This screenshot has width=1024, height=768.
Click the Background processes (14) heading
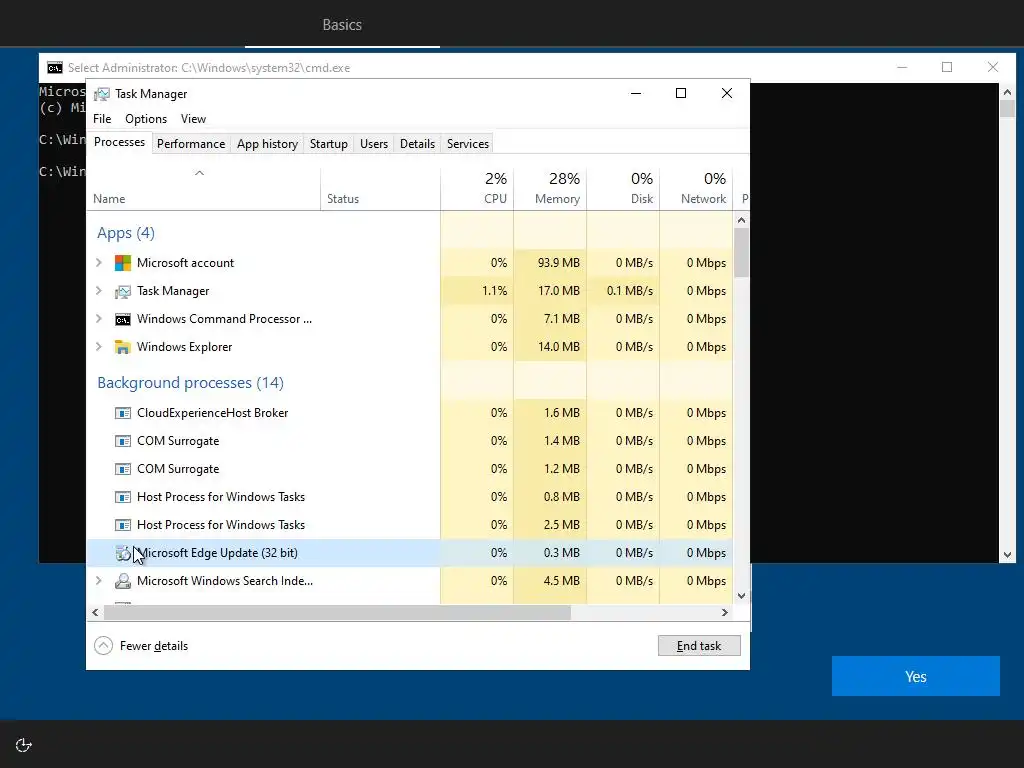pos(190,383)
